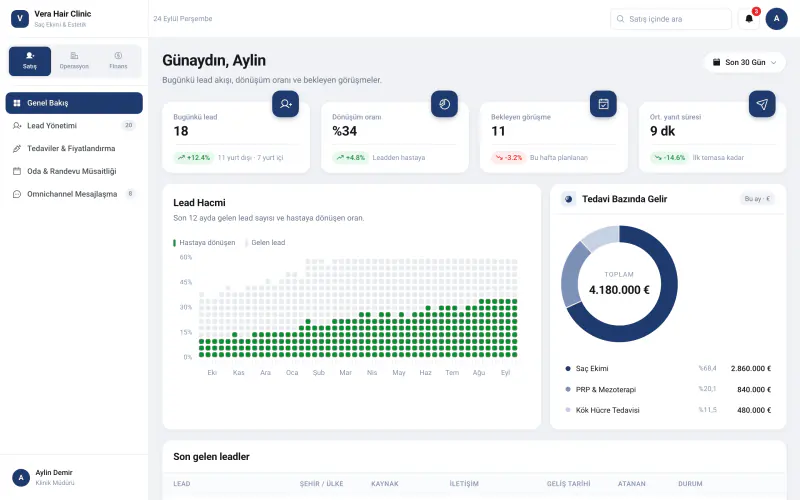Click the -14.6% trend badge

click(x=669, y=158)
